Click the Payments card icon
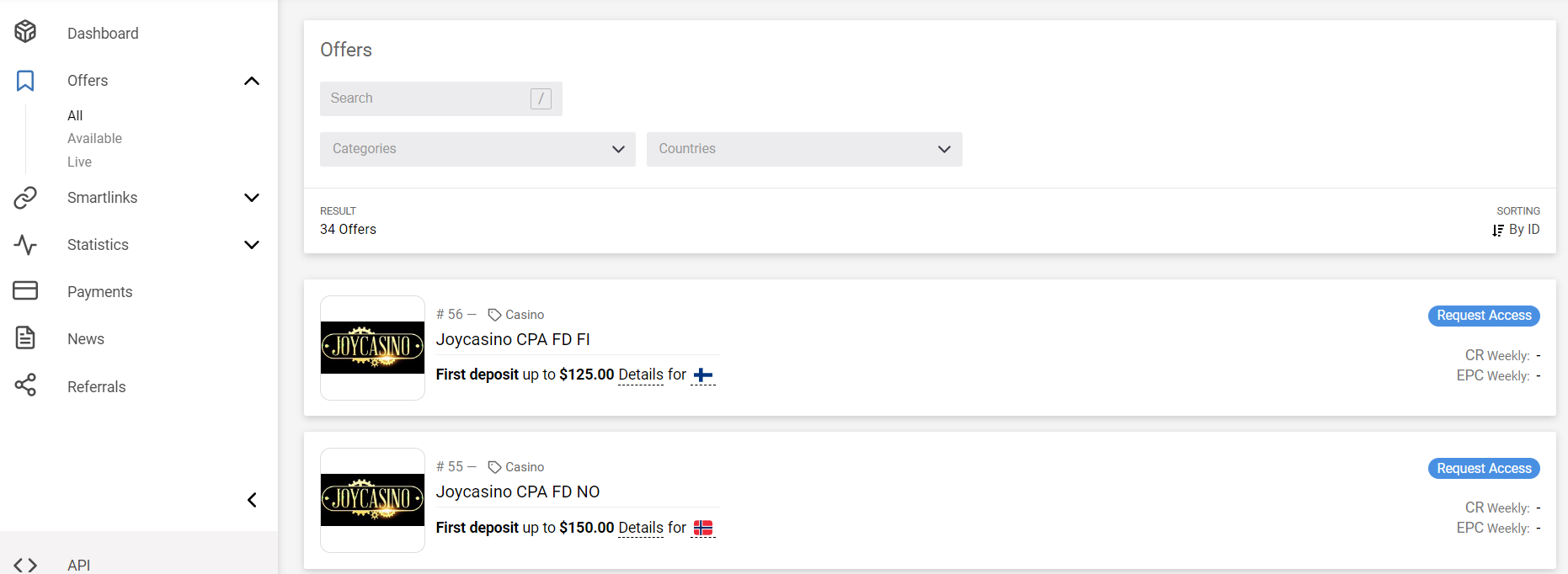Viewport: 1568px width, 574px height. pyautogui.click(x=25, y=291)
